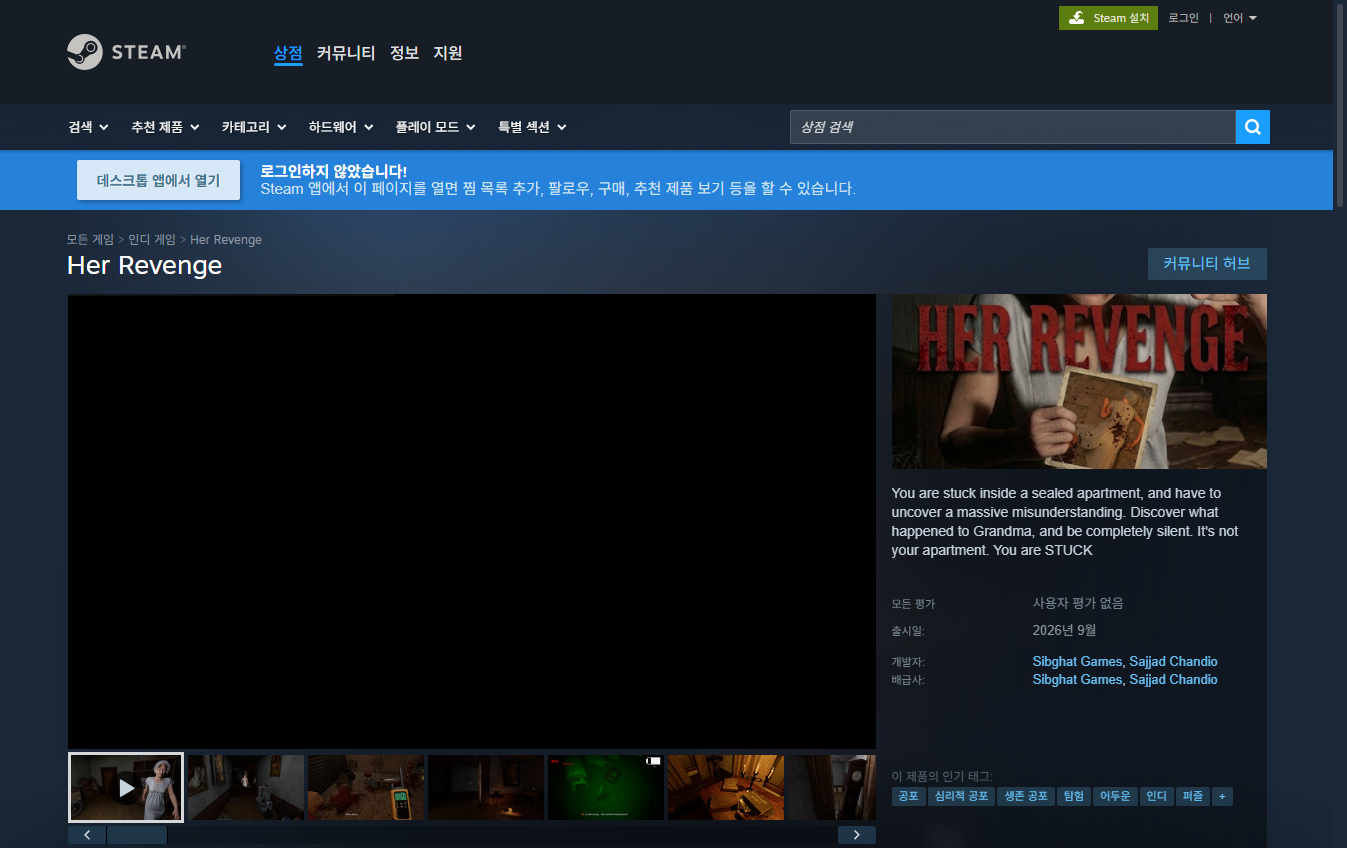Open publisher Sajjad Chandio link

point(1173,679)
